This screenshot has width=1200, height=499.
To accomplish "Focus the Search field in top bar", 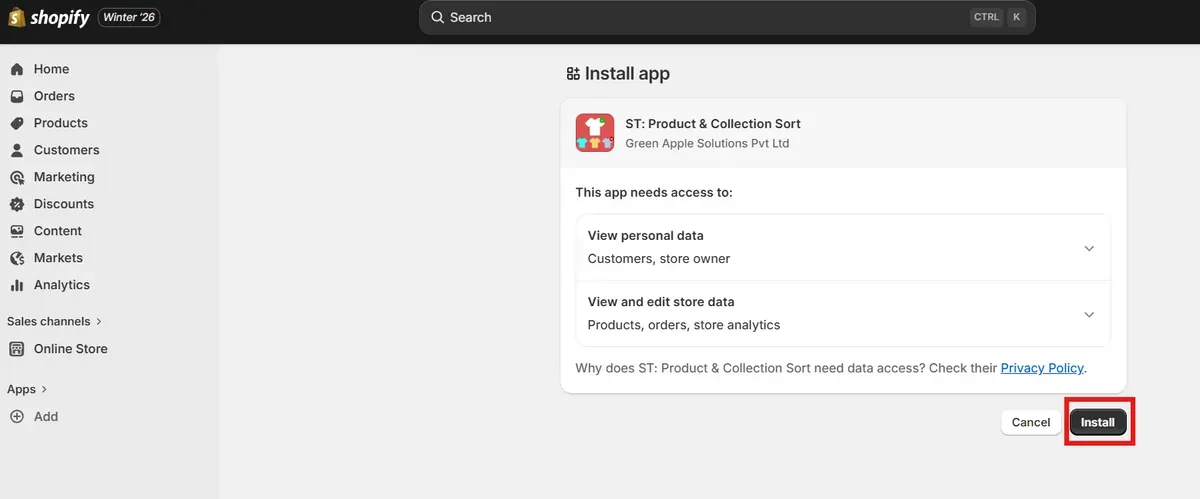I will tap(727, 17).
